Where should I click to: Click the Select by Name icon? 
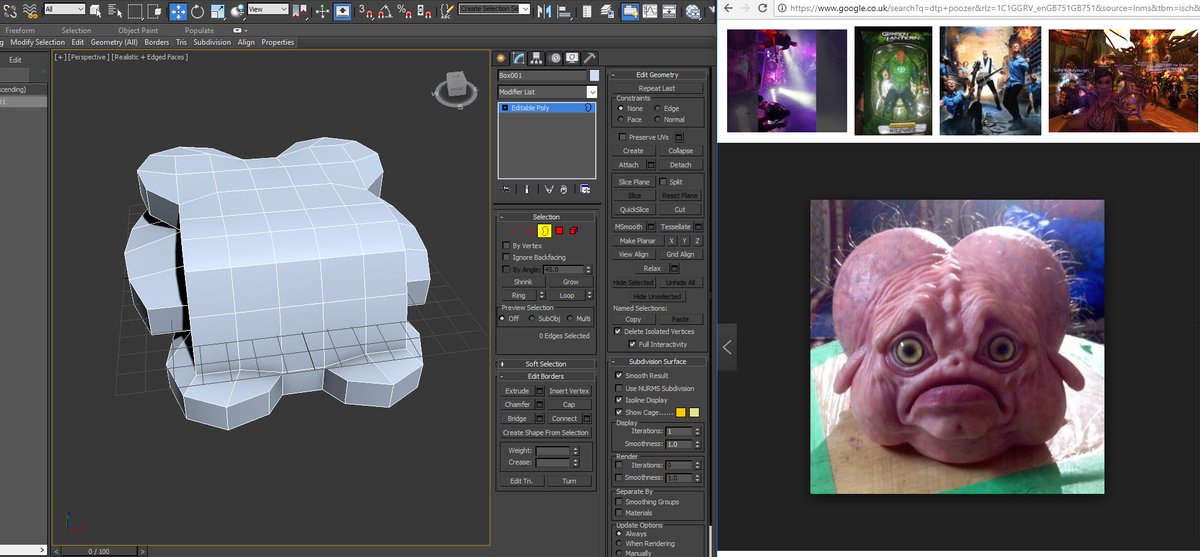point(114,11)
